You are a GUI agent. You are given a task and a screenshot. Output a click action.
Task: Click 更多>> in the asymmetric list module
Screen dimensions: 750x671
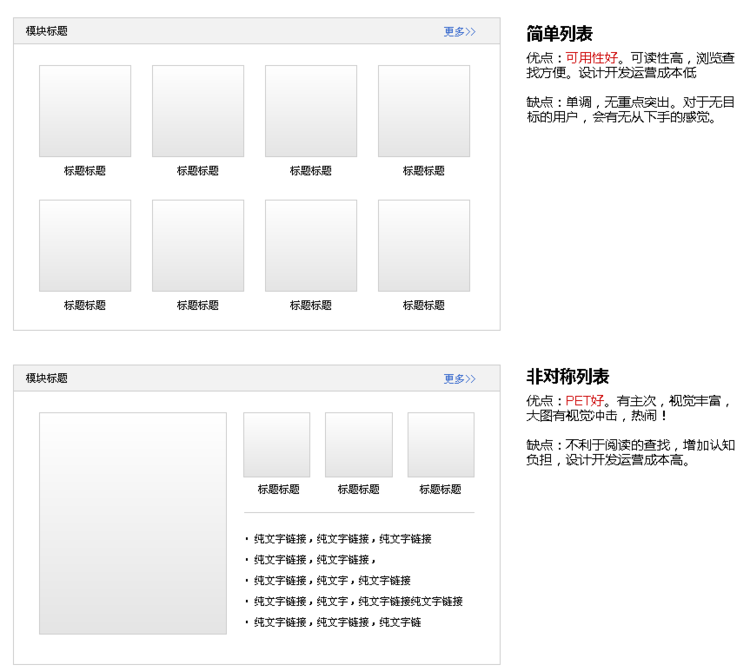[459, 379]
